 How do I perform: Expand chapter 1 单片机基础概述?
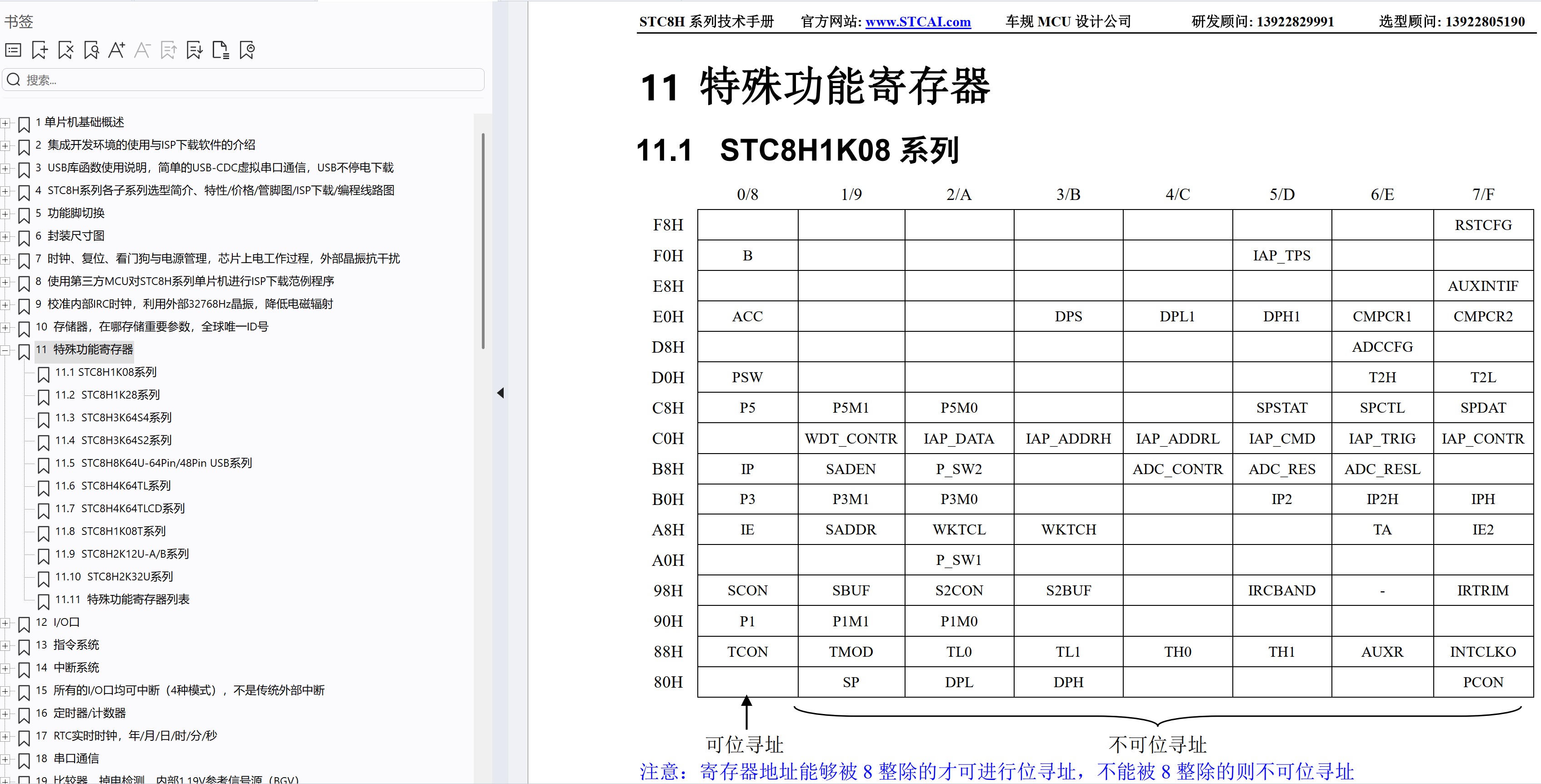5,123
